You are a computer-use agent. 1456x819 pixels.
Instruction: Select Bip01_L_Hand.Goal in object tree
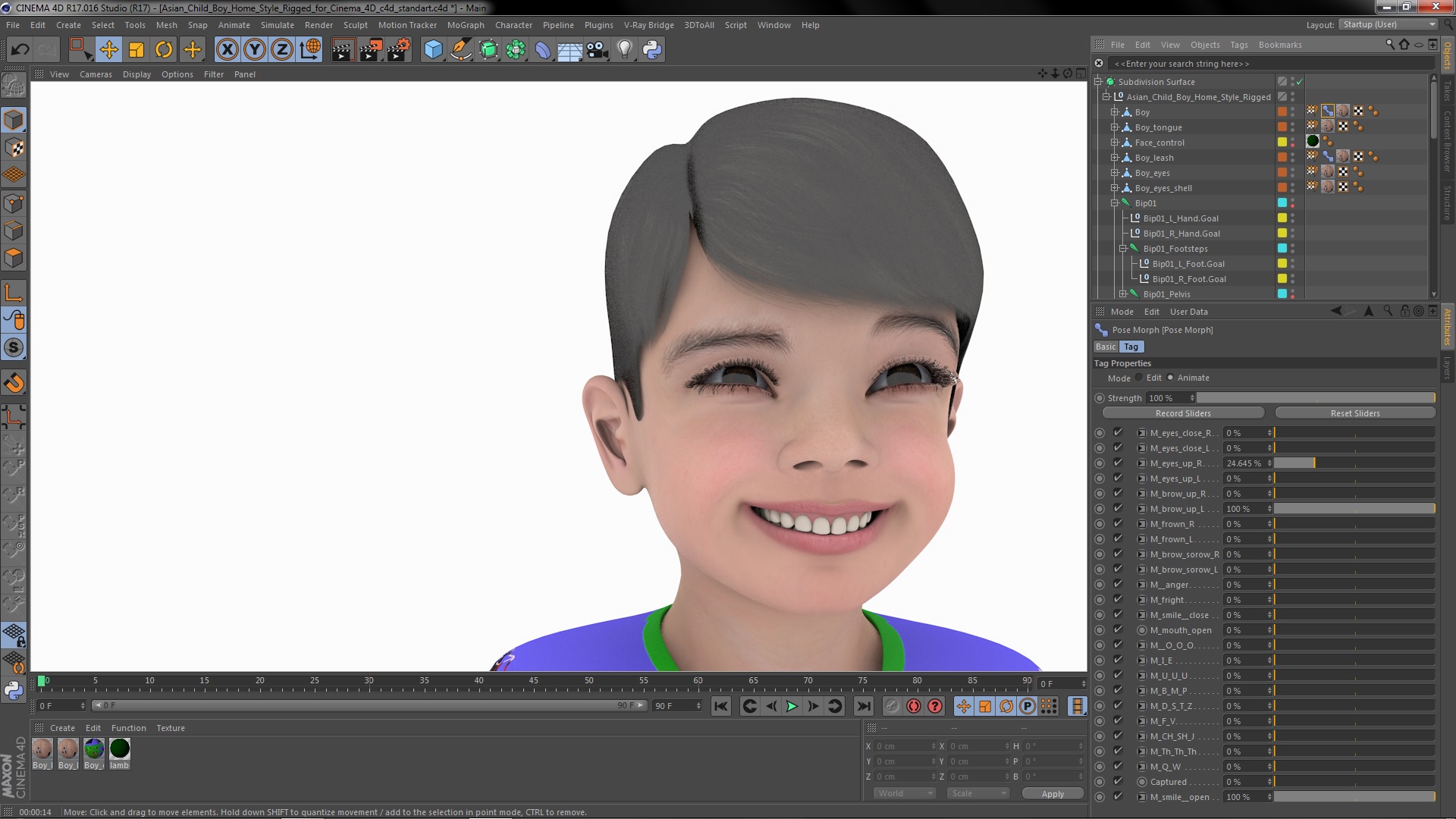(1181, 218)
